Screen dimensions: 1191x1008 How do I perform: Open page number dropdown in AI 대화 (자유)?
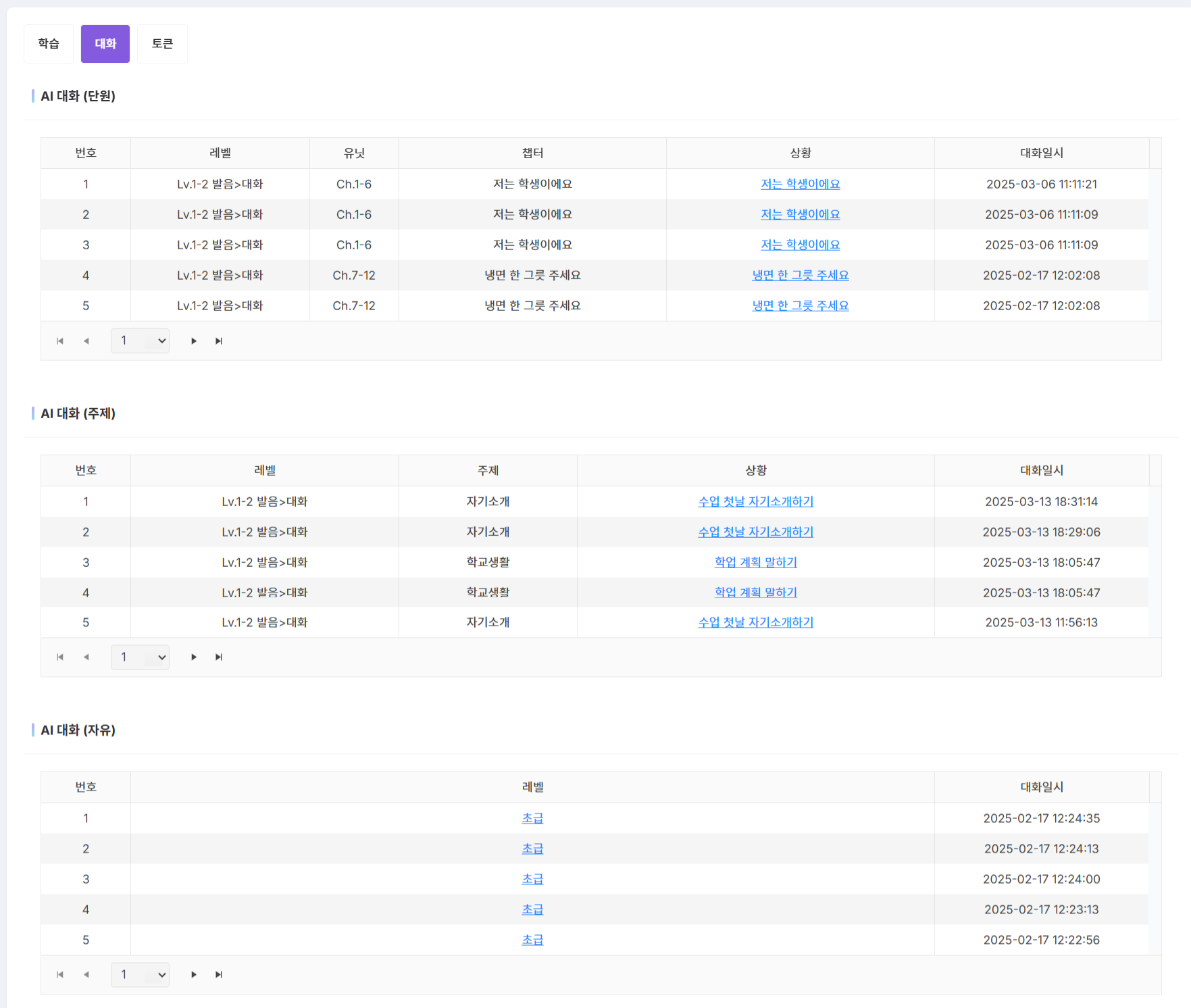pyautogui.click(x=140, y=975)
